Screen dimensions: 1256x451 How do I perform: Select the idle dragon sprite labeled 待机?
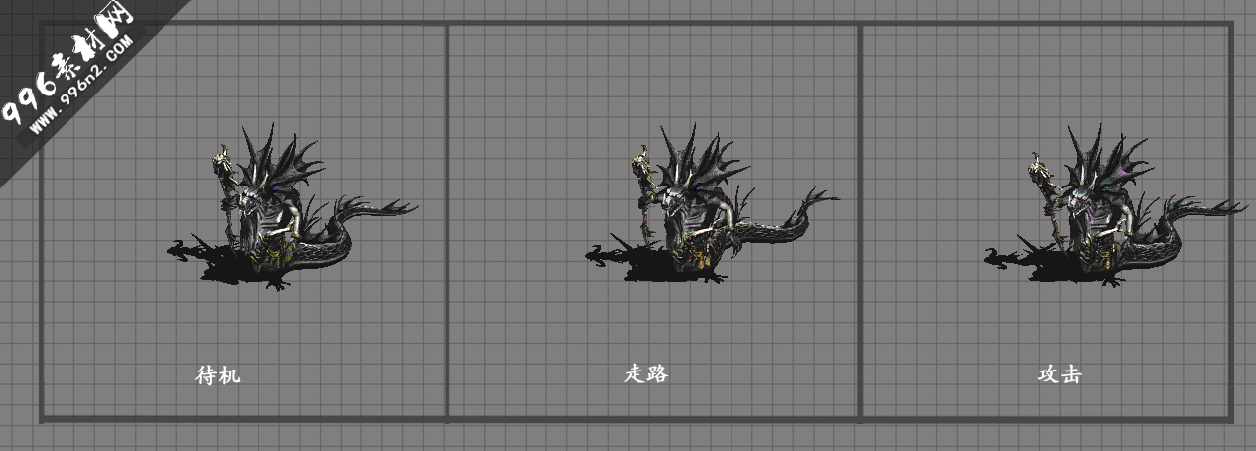pyautogui.click(x=292, y=208)
